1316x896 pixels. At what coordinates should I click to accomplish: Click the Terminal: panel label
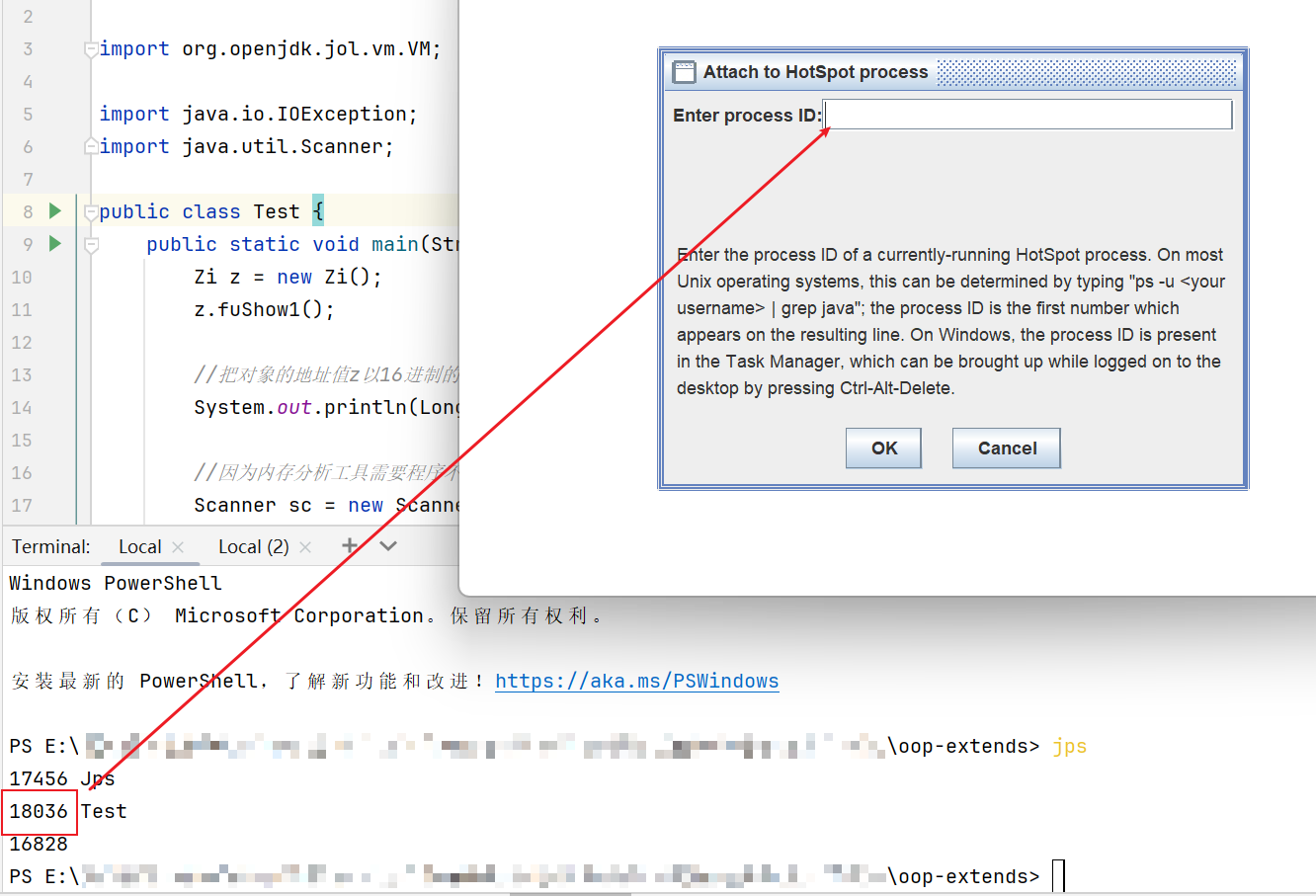51,546
